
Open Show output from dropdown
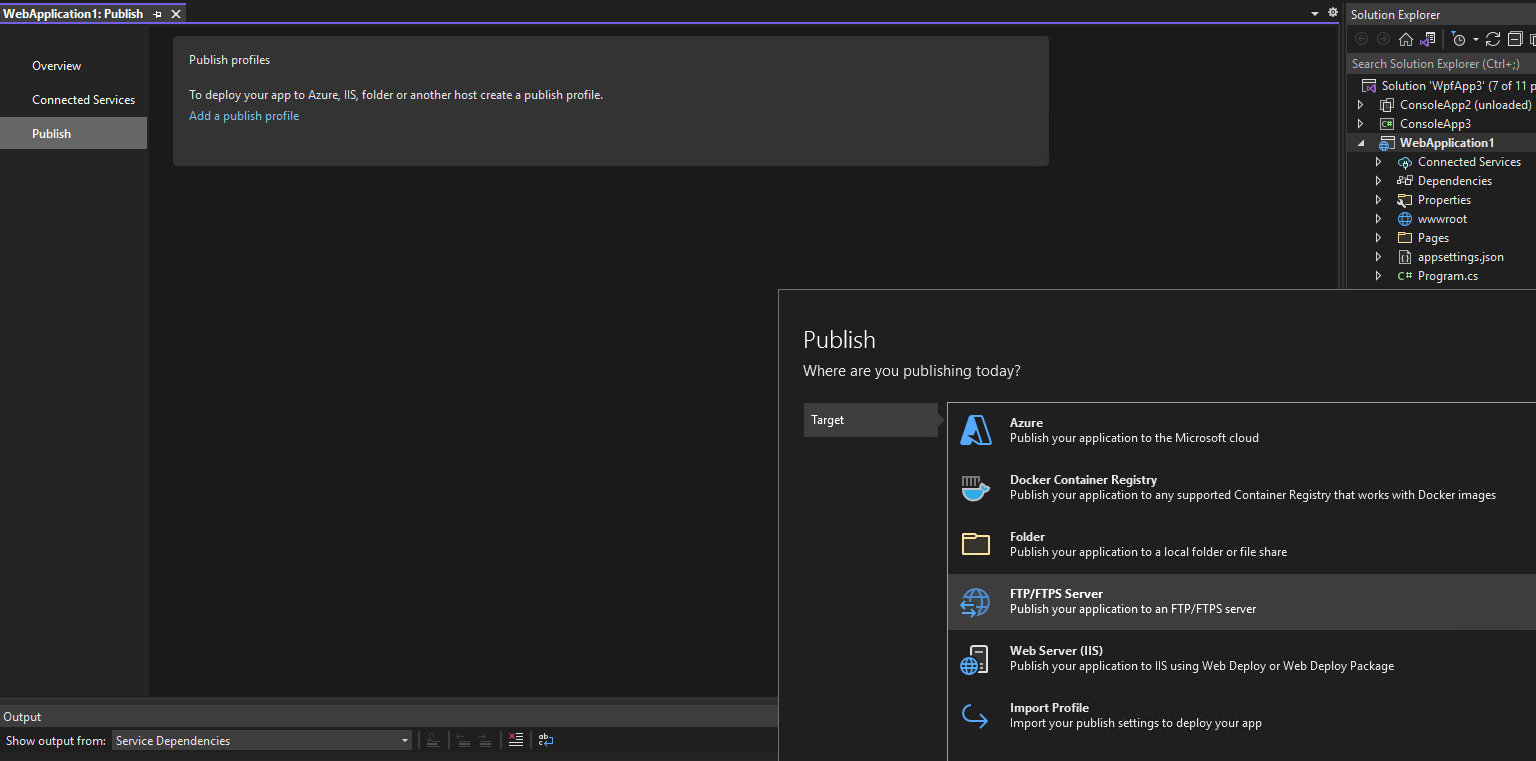pos(262,740)
